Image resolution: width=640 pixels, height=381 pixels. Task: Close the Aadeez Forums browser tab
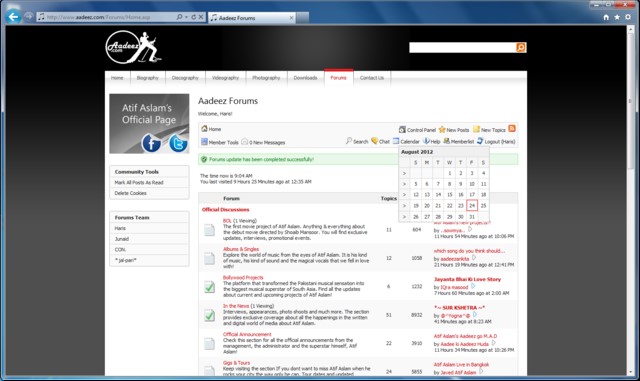(291, 18)
